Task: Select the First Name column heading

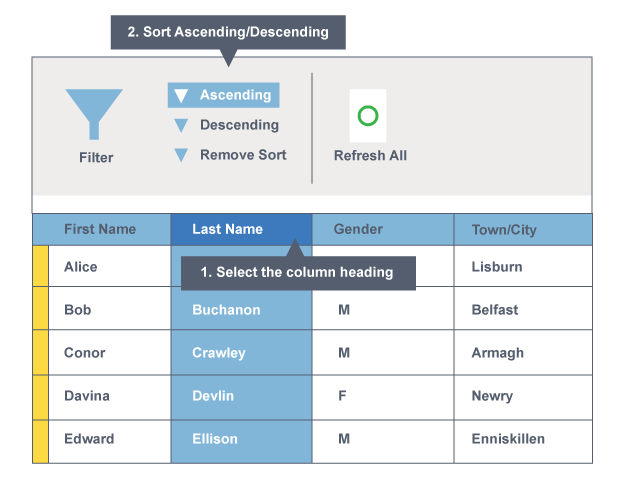Action: (100, 229)
